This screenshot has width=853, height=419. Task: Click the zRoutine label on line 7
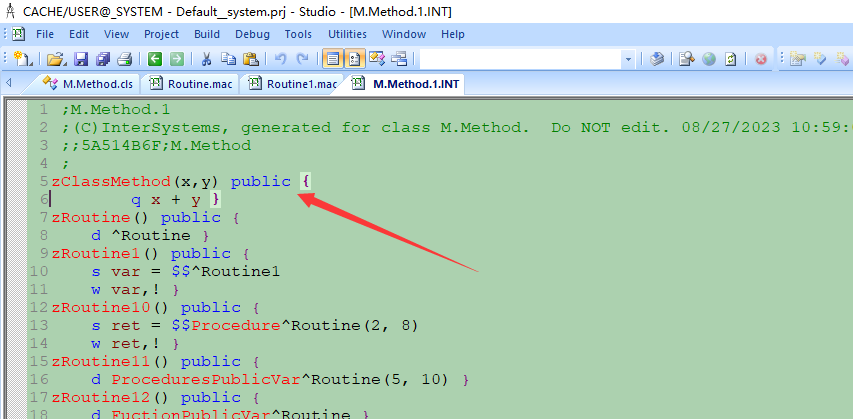91,218
